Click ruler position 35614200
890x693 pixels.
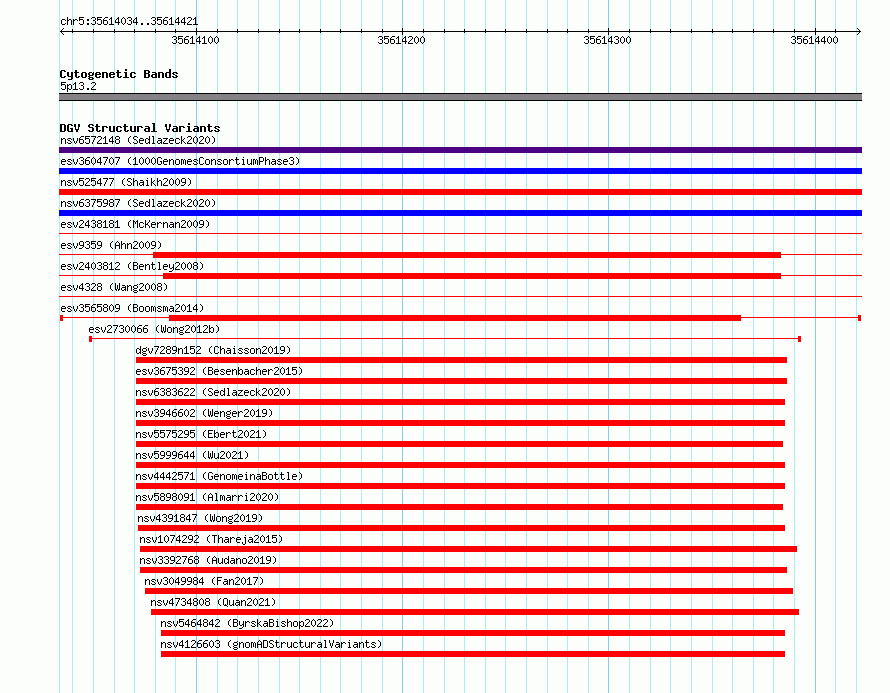[401, 40]
